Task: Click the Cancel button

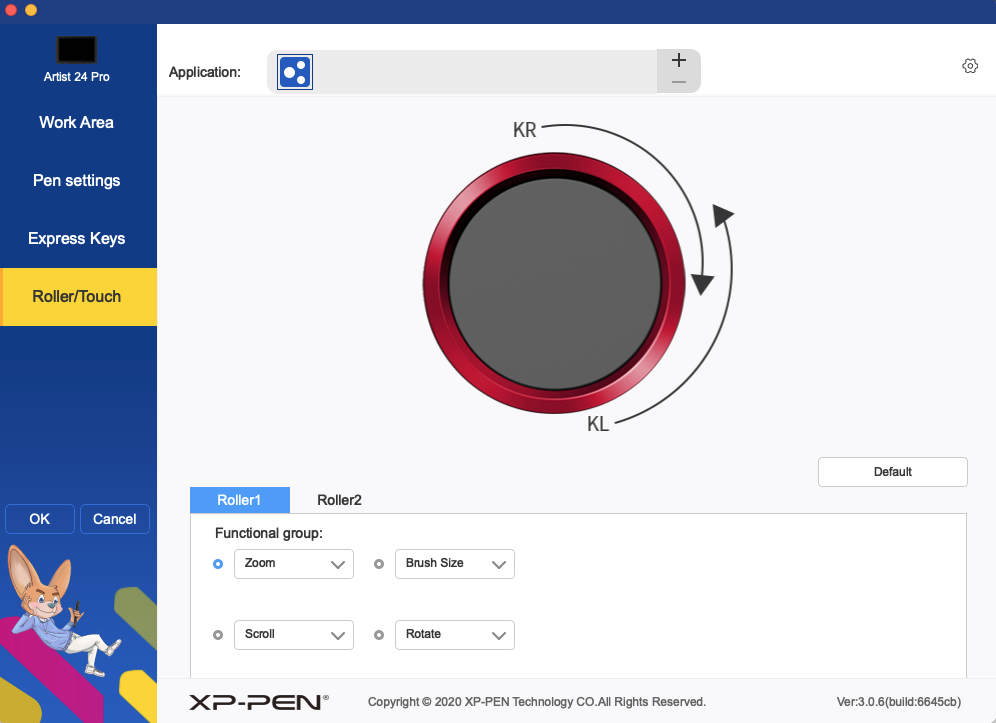Action: coord(115,519)
